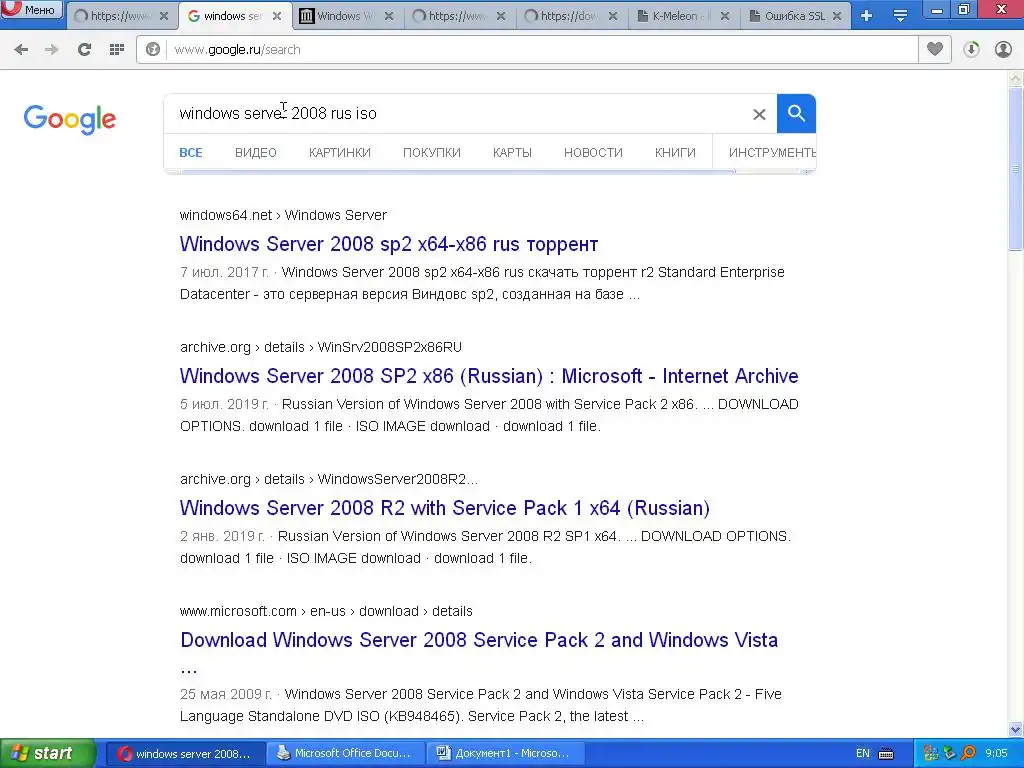Click page scrollbar up arrow
Viewport: 1024px width, 768px height.
pyautogui.click(x=1016, y=78)
